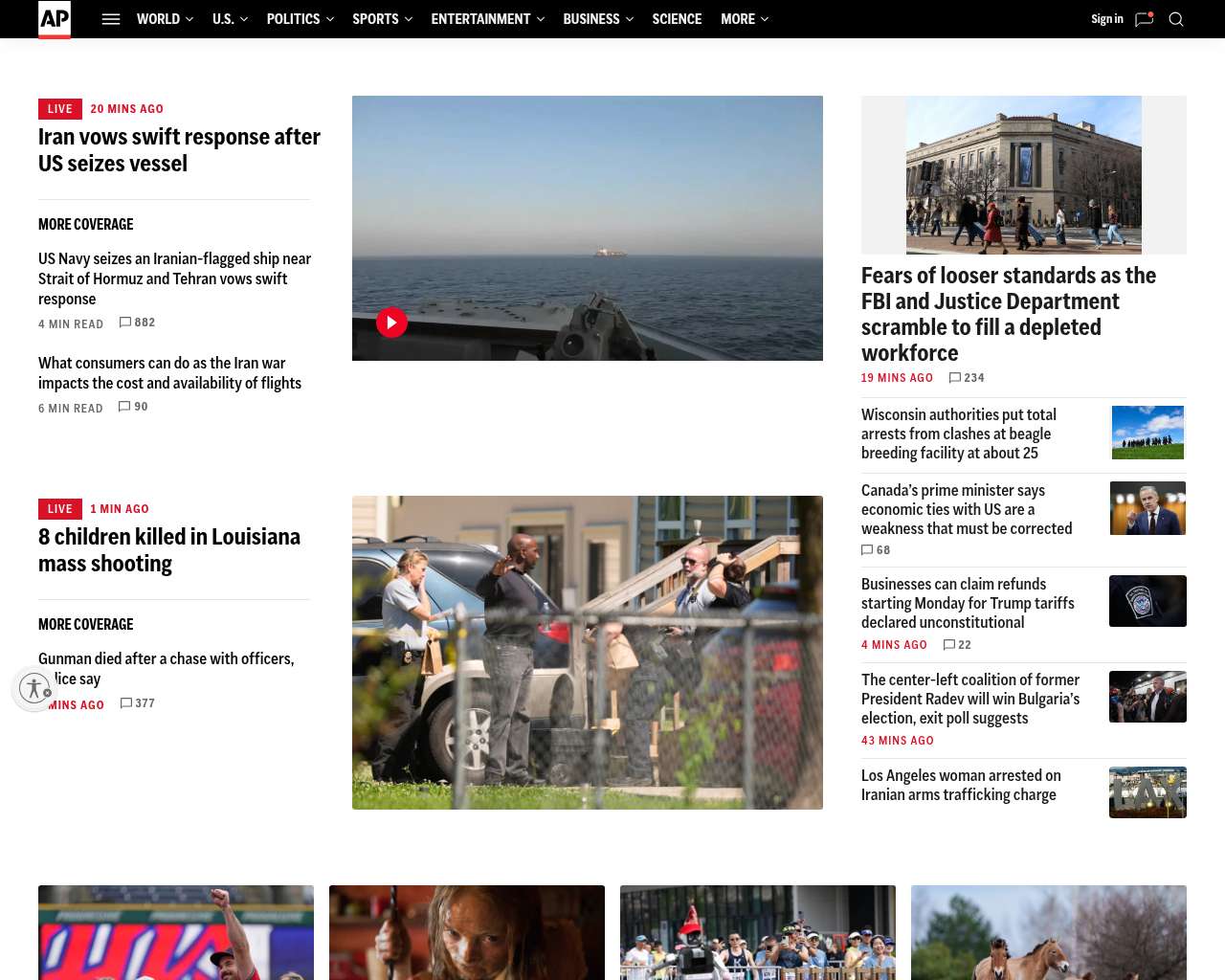Click '19 MINS AGO' under the FBI headline
Screen dimensions: 1225x980
[897, 378]
